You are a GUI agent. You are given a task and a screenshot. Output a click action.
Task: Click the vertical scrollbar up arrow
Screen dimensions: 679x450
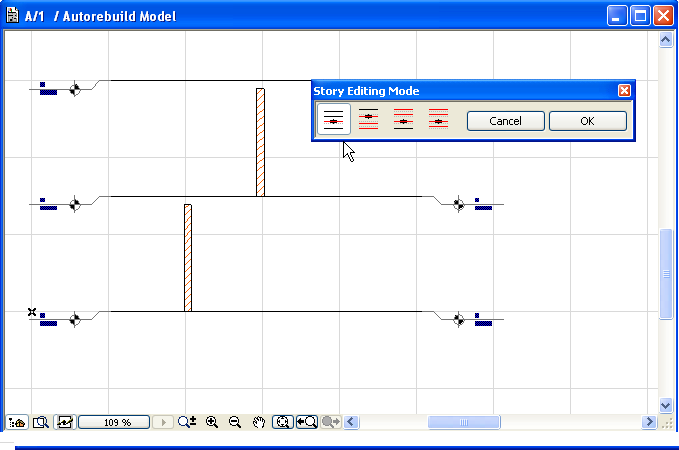pyautogui.click(x=666, y=40)
